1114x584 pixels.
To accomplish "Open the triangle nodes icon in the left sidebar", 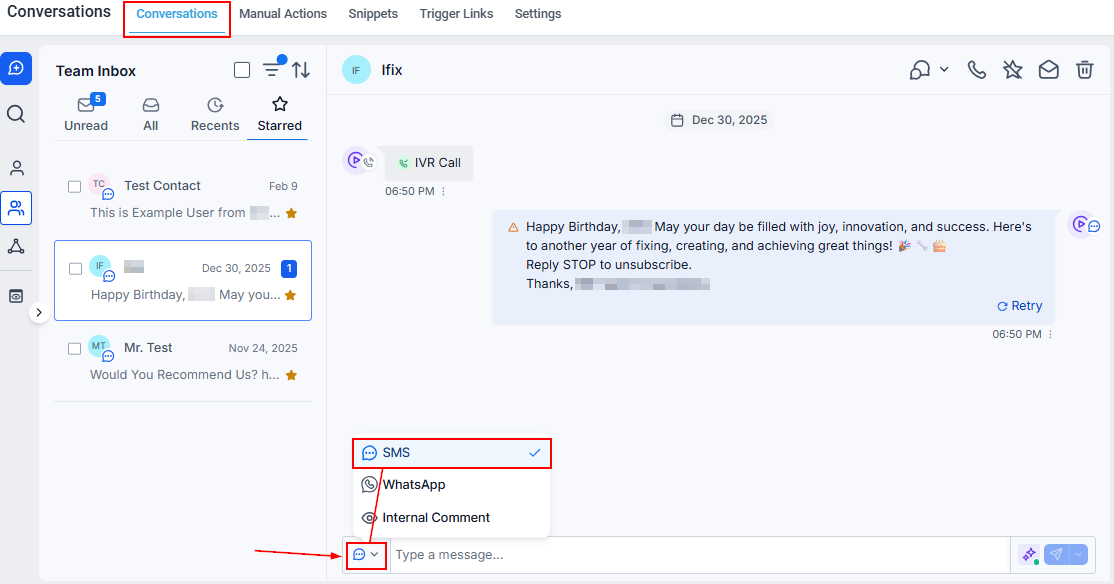I will (x=16, y=247).
